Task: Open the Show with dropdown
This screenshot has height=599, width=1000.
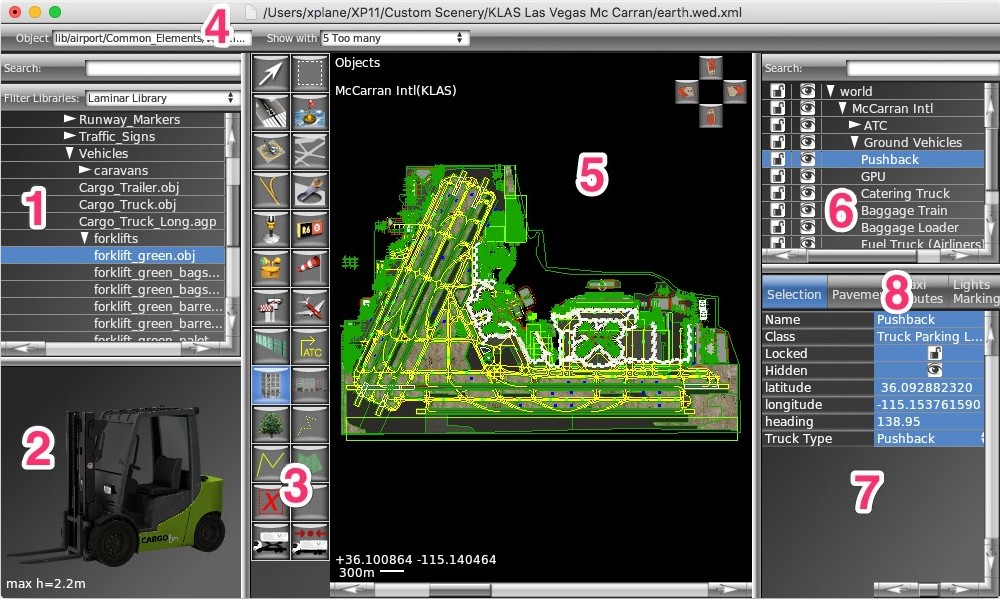Action: point(395,38)
